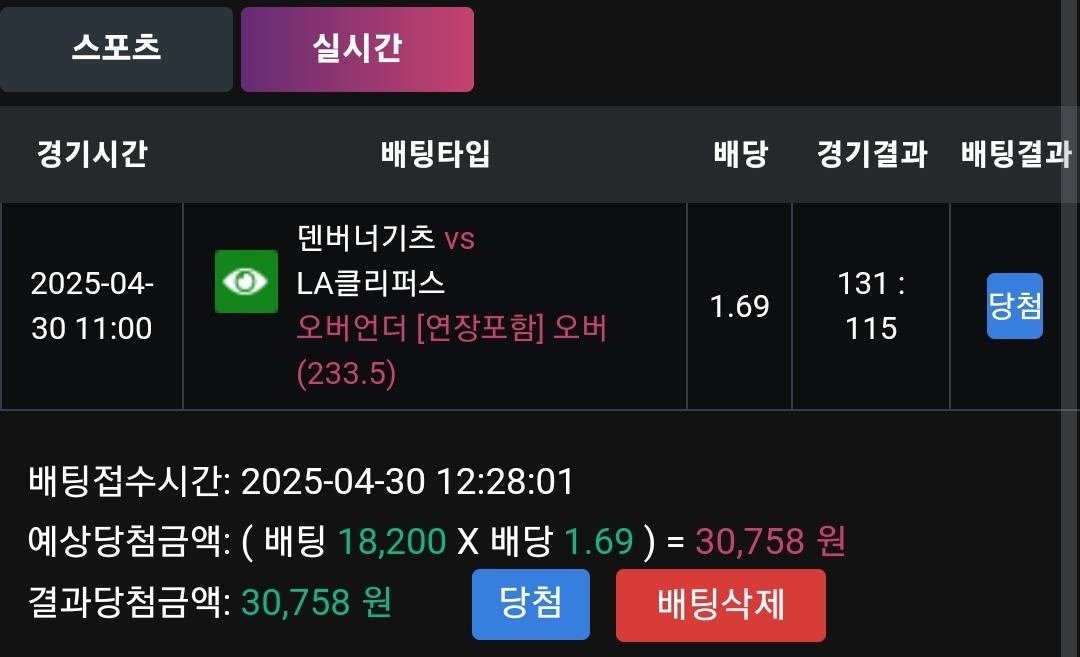This screenshot has height=657, width=1080.
Task: Click the 오버언더 [연장포함] 오버 bet type text
Action: click(452, 328)
